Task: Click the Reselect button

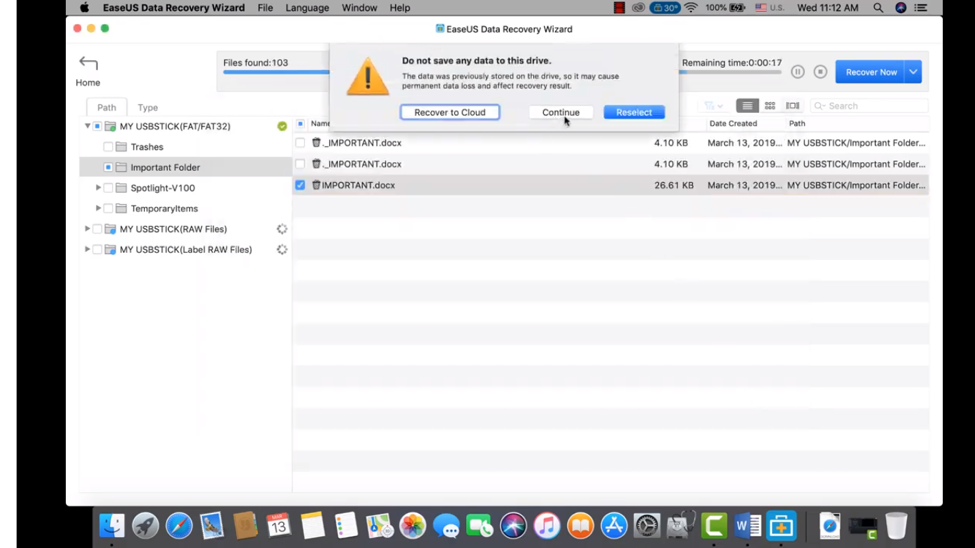Action: [x=634, y=112]
